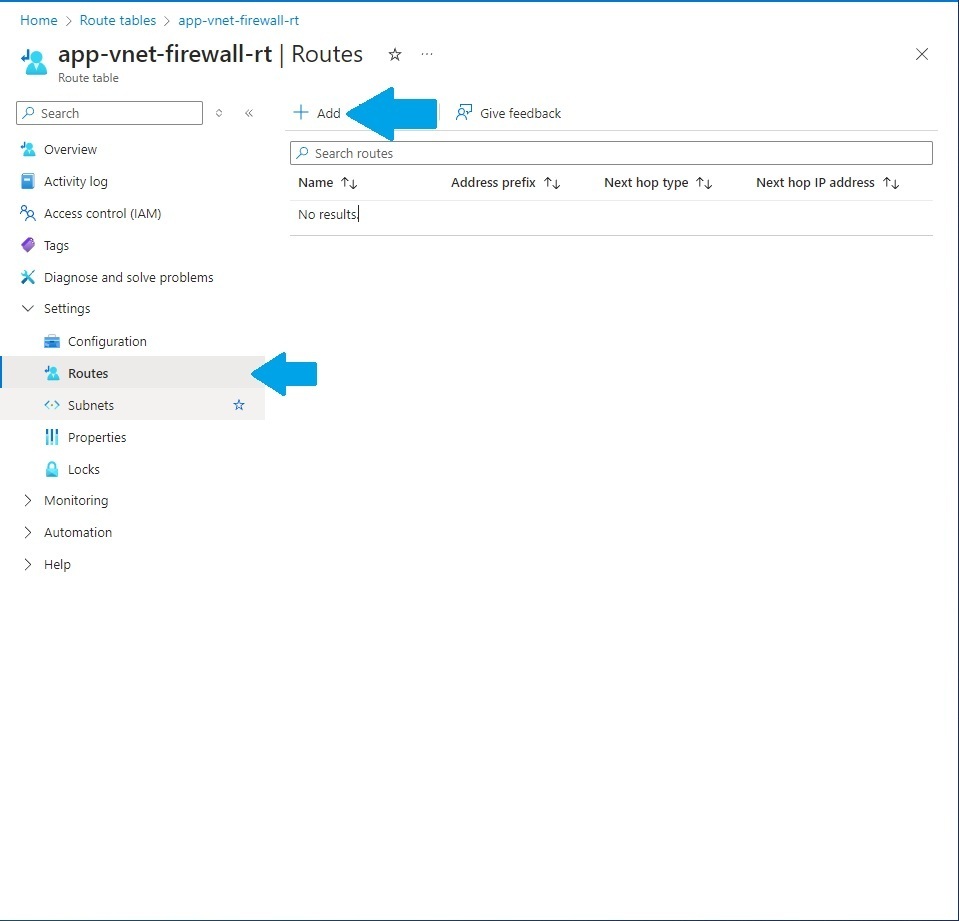959x921 pixels.
Task: Click the Add button label
Action: pos(328,113)
